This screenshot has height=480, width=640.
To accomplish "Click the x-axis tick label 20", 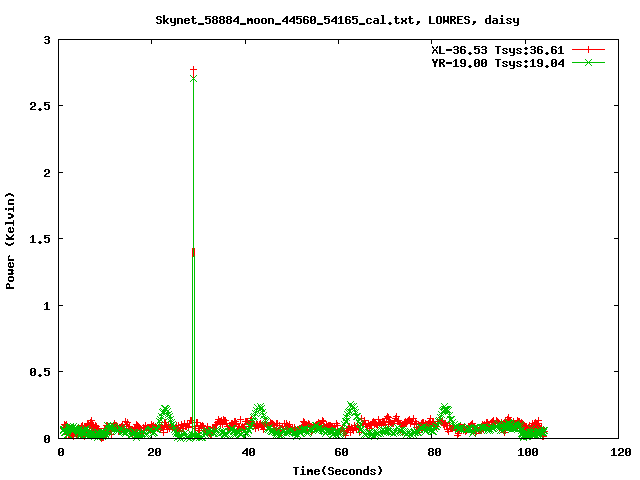I will tap(154, 452).
